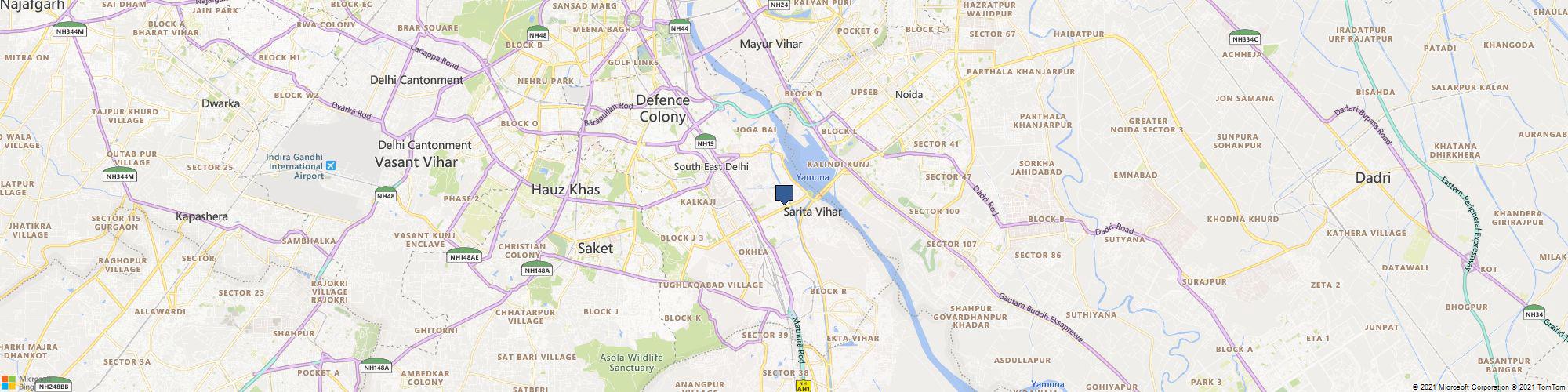The image size is (1568, 392).
Task: Select the Defence Colony label
Action: (663, 108)
